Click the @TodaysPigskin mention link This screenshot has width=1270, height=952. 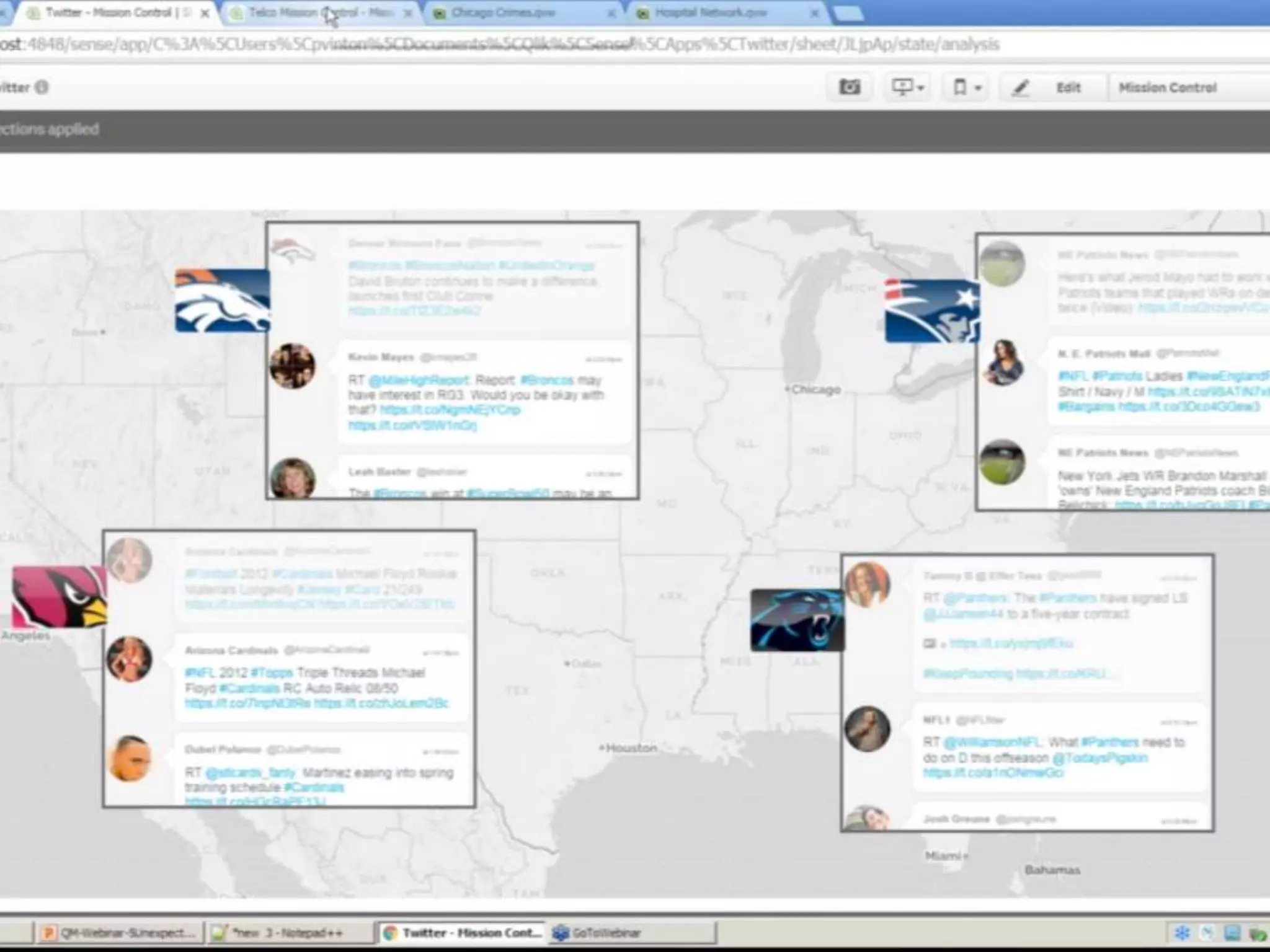coord(1100,757)
